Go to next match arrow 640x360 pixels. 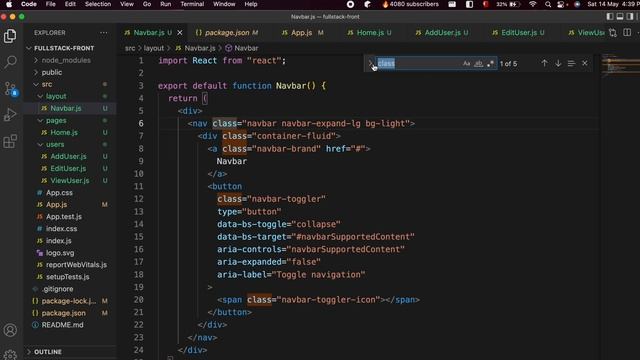pos(558,63)
